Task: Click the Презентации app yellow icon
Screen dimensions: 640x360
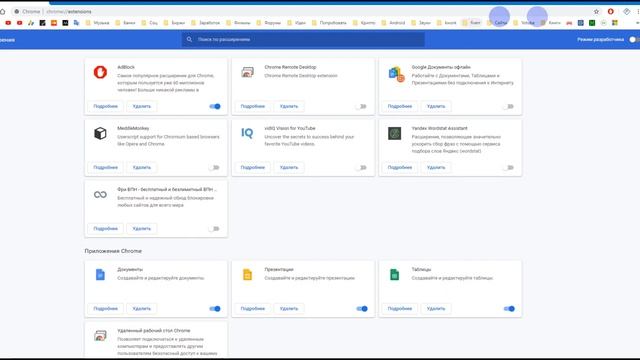Action: pos(247,275)
